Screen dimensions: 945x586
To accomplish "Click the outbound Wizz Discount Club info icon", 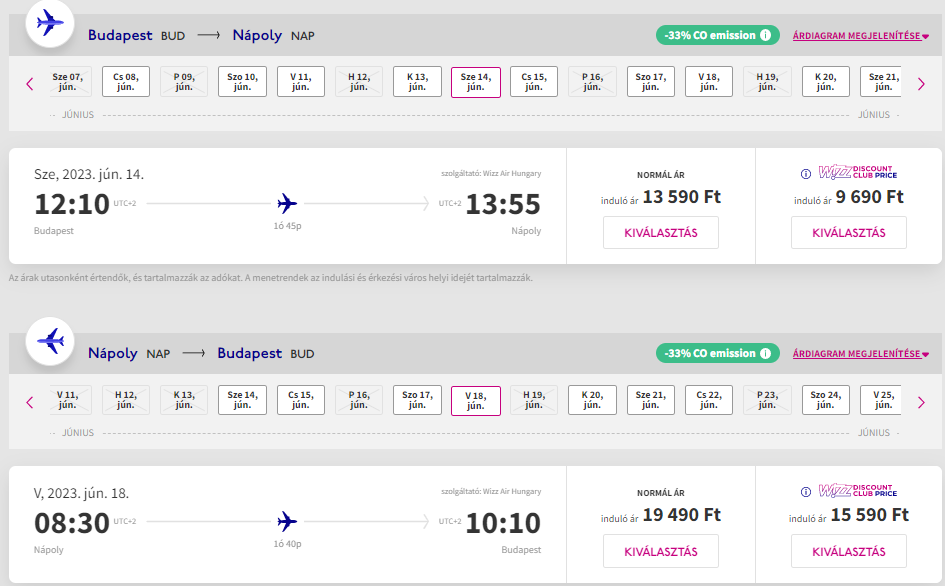I will tap(806, 173).
